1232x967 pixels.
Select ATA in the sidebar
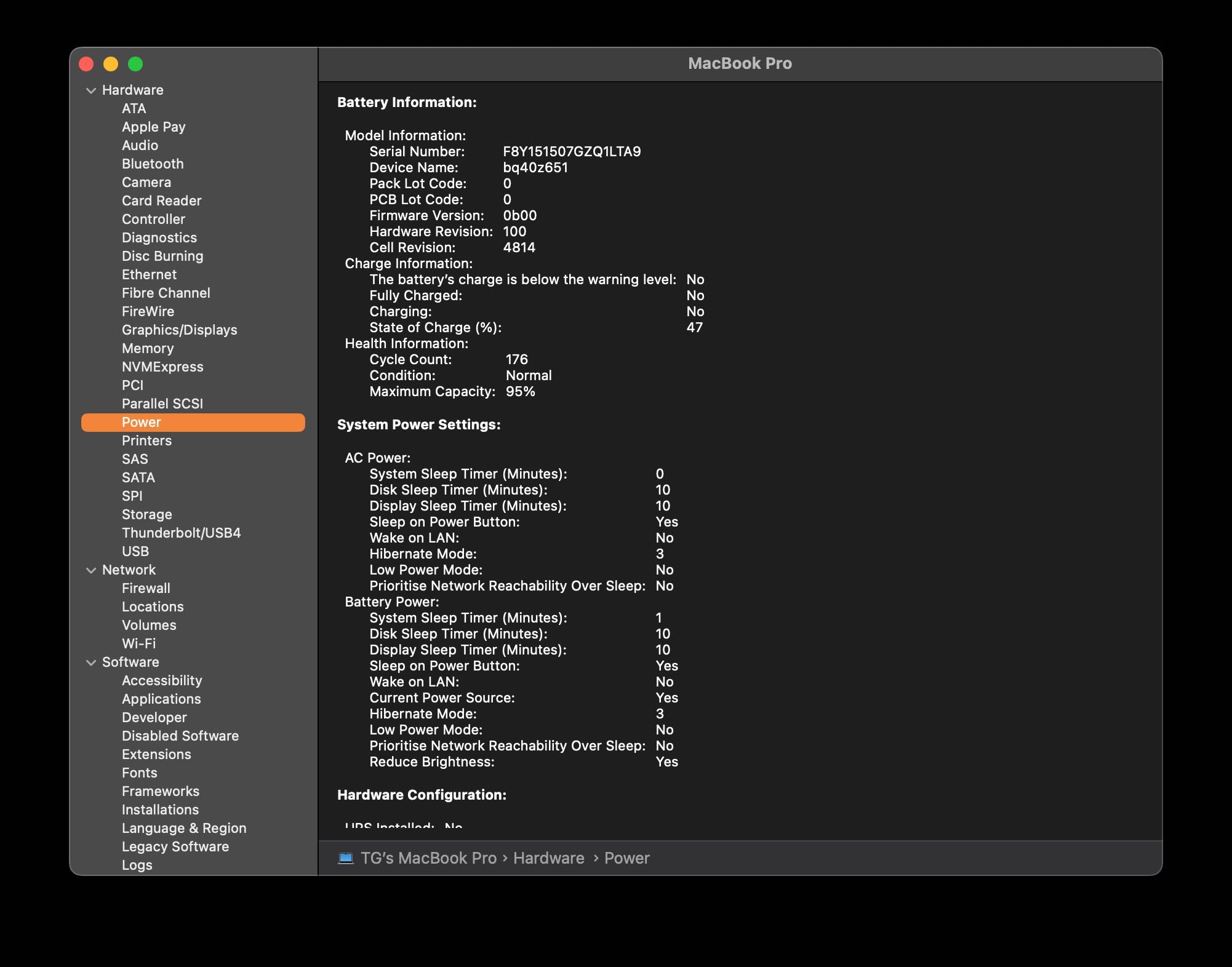134,108
